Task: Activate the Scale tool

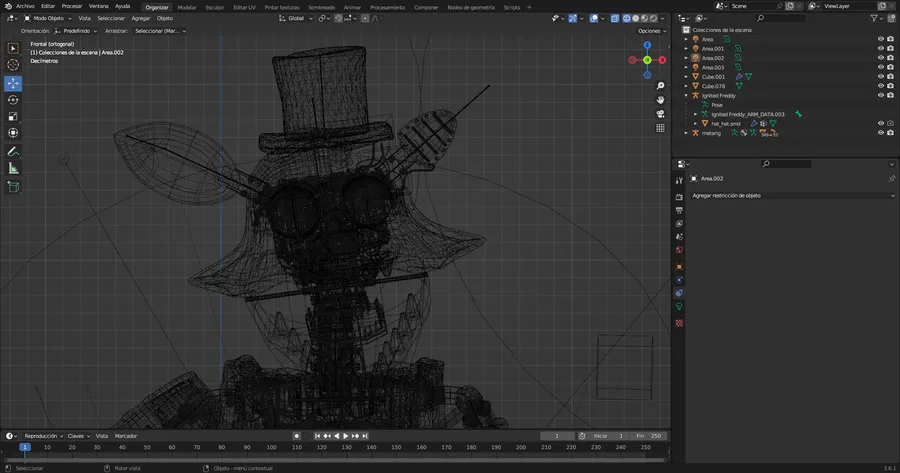Action: (x=13, y=117)
